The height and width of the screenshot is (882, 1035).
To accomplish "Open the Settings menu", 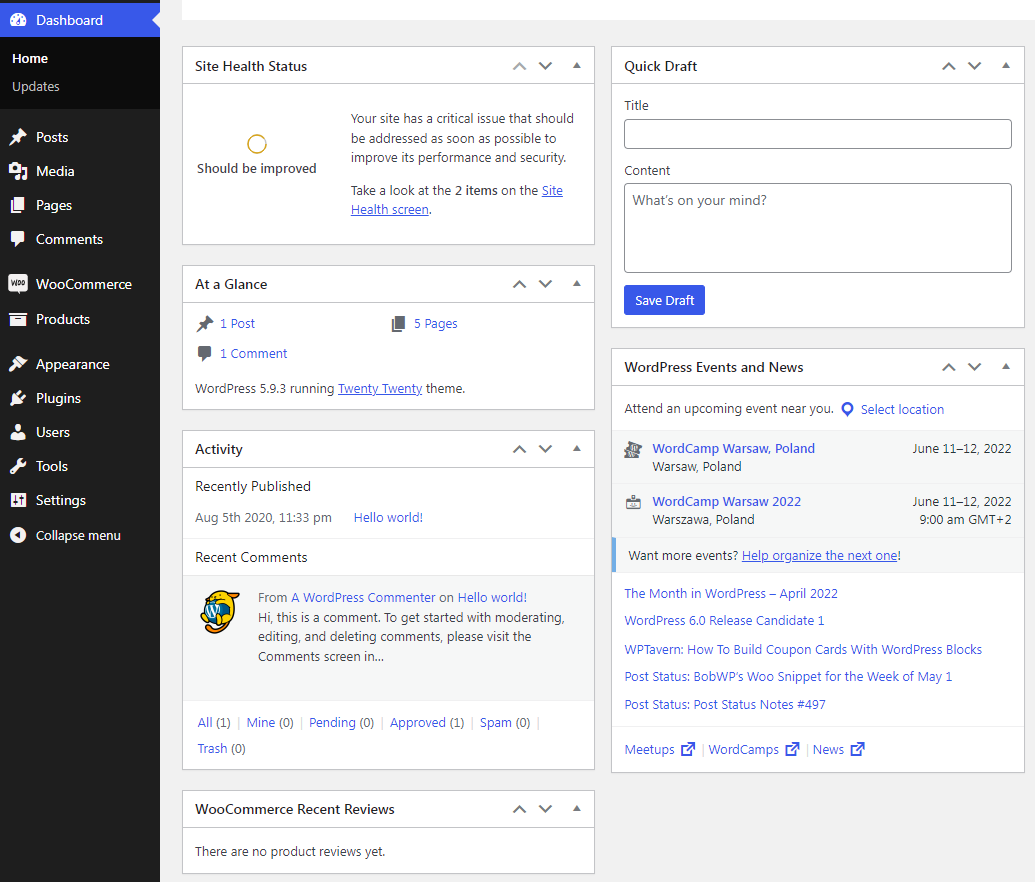I will (60, 500).
